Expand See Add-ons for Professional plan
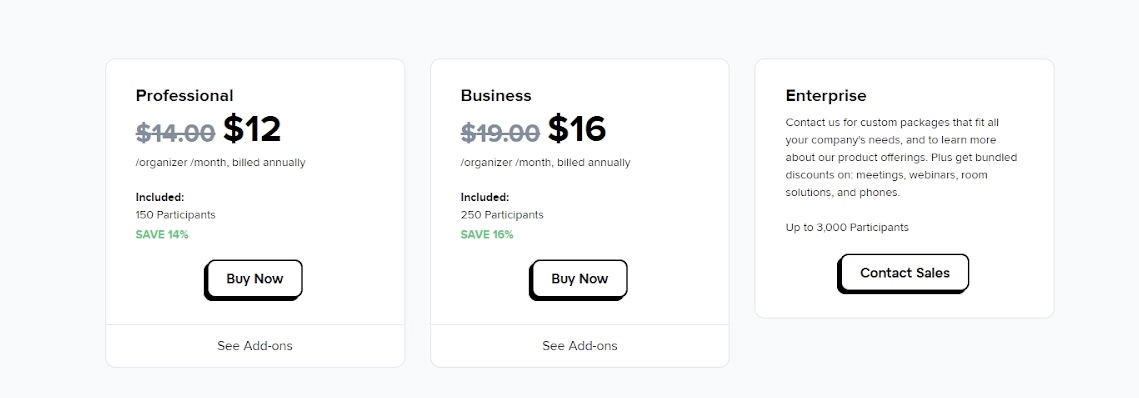The width and height of the screenshot is (1139, 398). pyautogui.click(x=255, y=346)
